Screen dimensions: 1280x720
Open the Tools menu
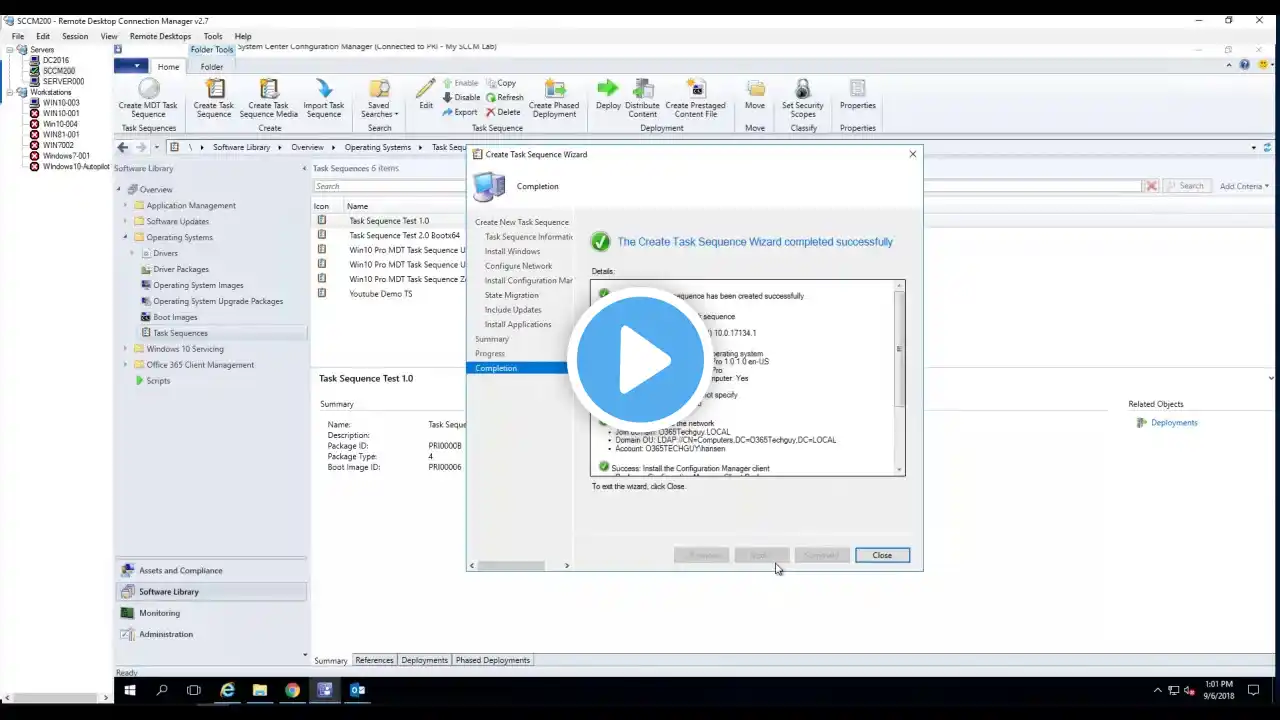tap(213, 36)
